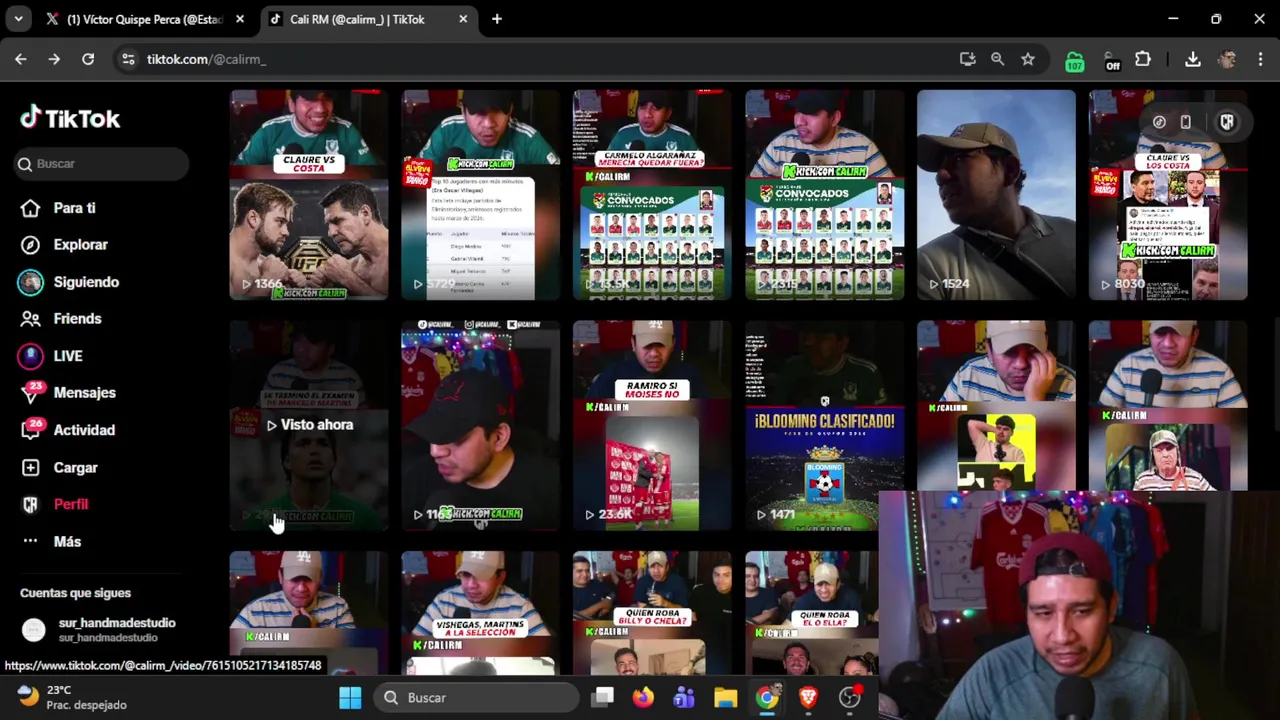Click the TikTok icon in floating overlay
Screen dimensions: 1280x720
[1159, 122]
